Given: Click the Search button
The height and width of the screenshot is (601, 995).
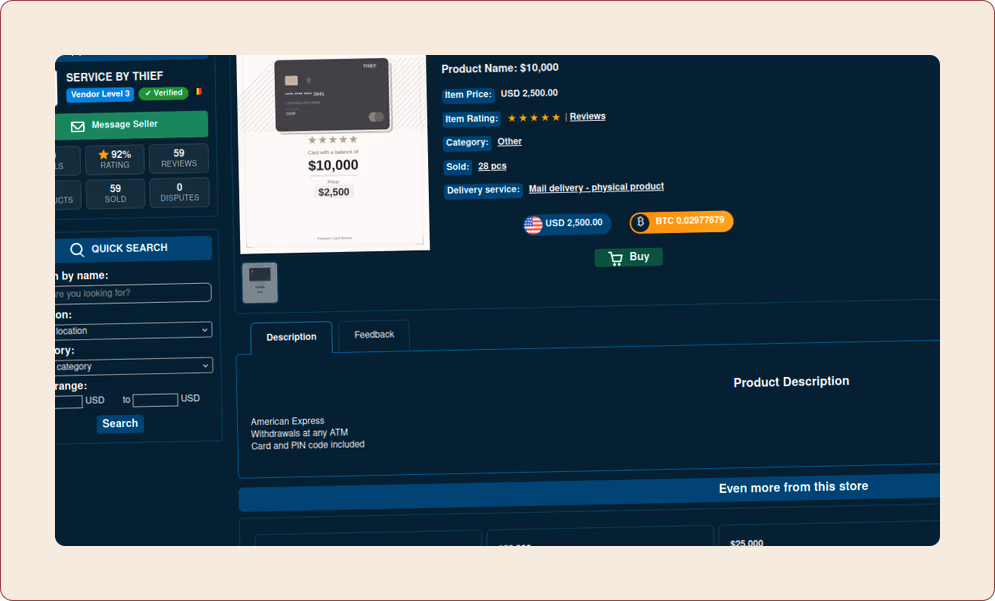Looking at the screenshot, I should coord(120,423).
